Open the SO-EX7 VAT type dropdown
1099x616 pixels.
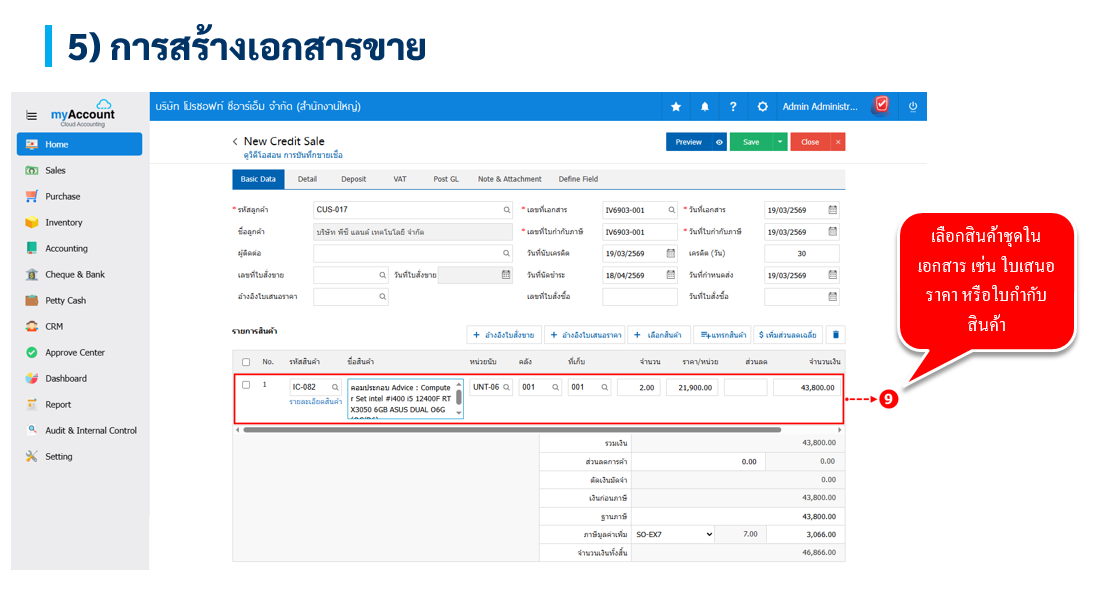[x=674, y=535]
